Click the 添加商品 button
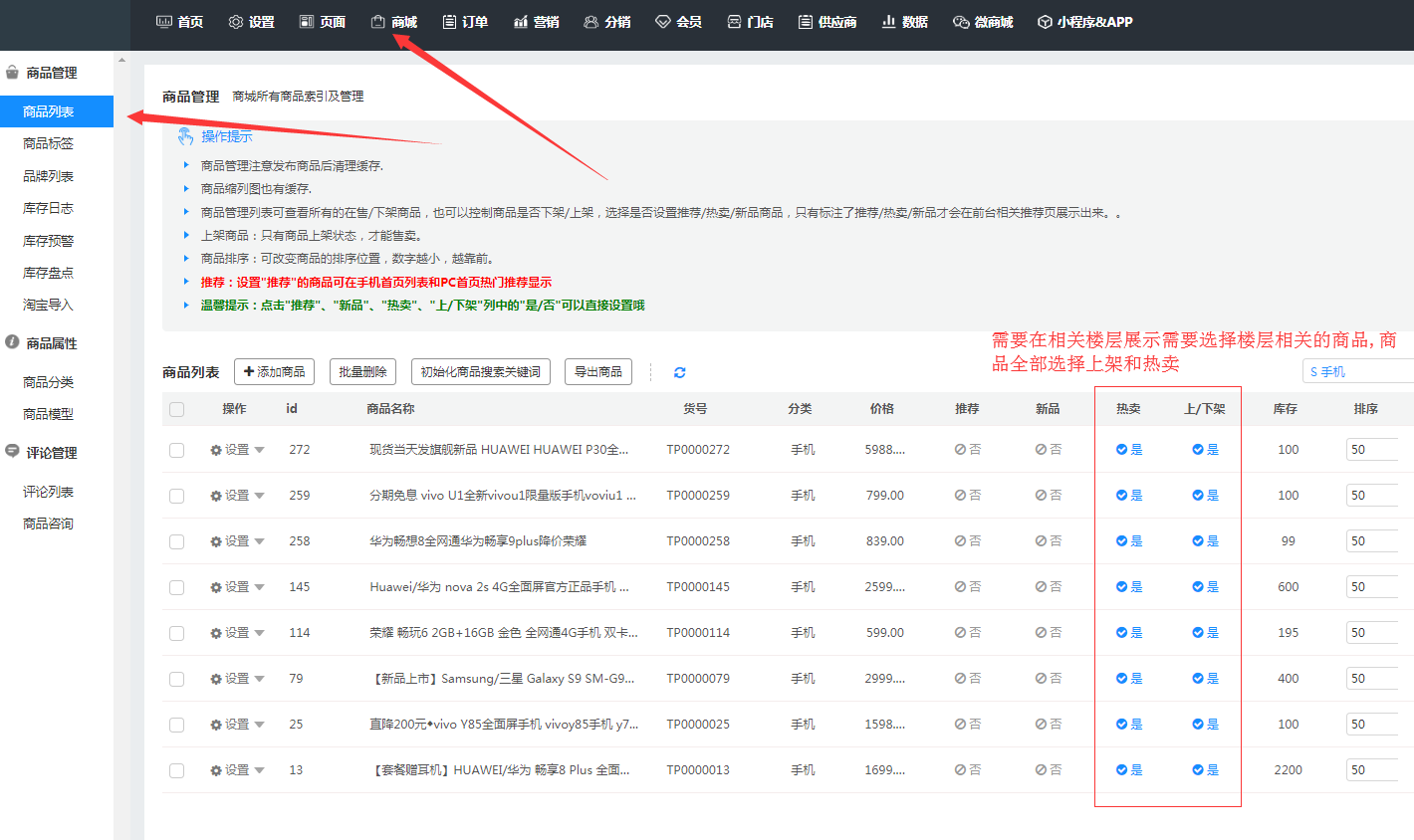1414x840 pixels. [x=275, y=372]
